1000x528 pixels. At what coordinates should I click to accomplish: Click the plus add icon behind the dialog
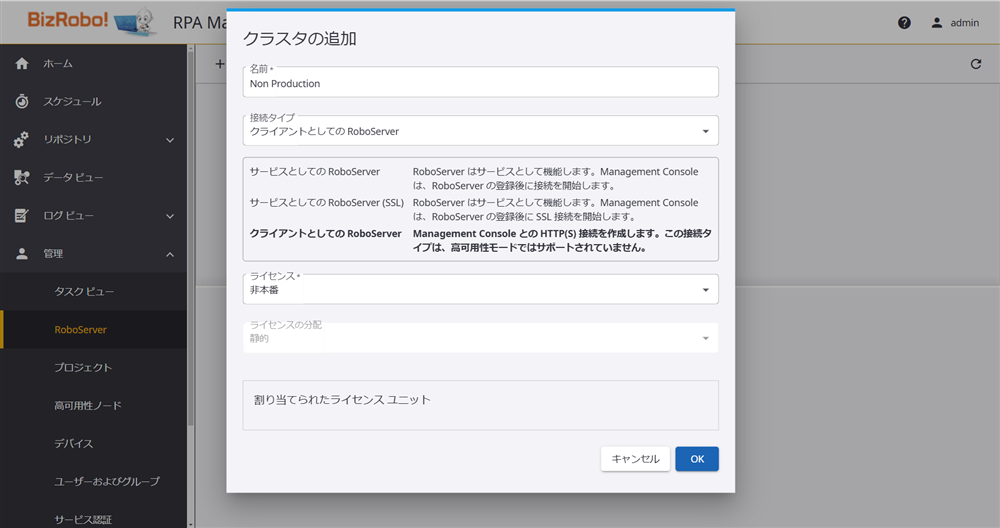click(219, 64)
